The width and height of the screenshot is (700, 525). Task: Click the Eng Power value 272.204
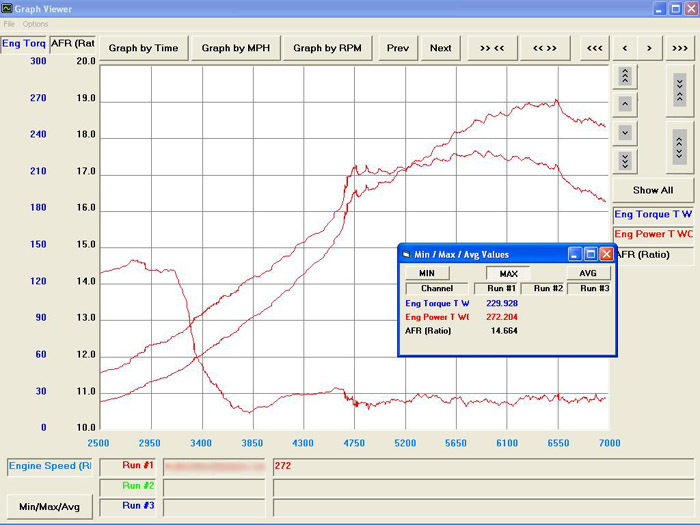pos(502,317)
